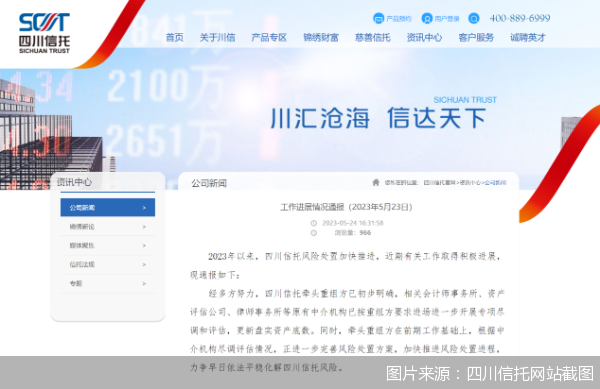
Task: Open the 诚聘英才 menu item
Action: point(528,37)
